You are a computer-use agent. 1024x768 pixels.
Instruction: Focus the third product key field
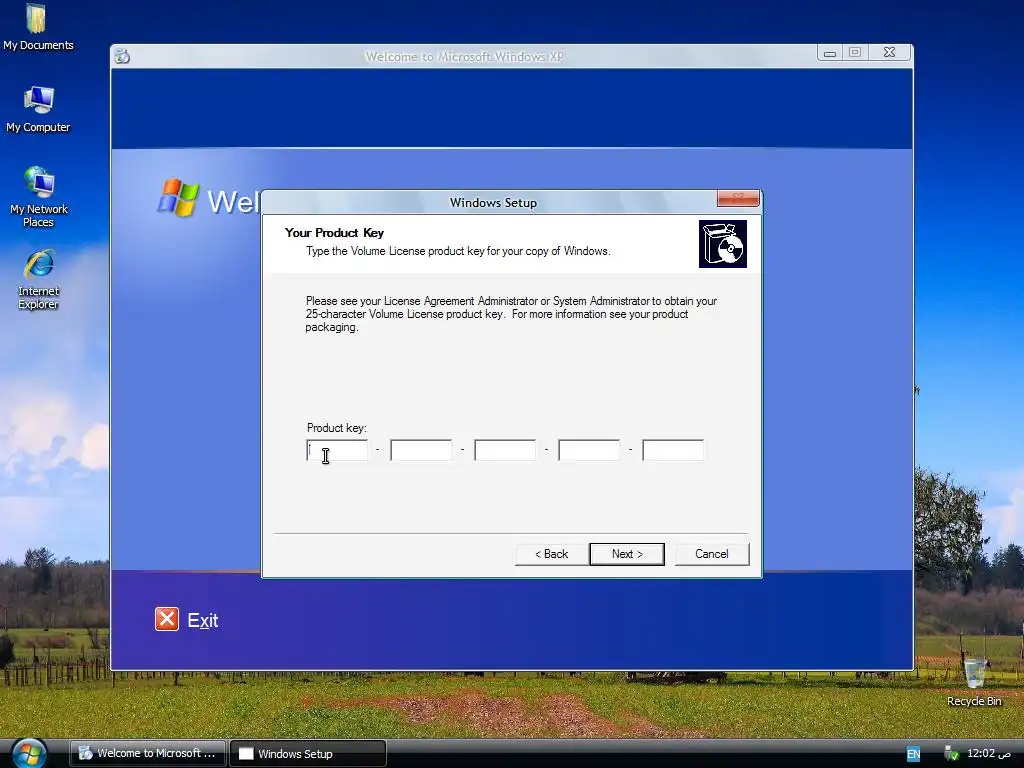tap(505, 450)
